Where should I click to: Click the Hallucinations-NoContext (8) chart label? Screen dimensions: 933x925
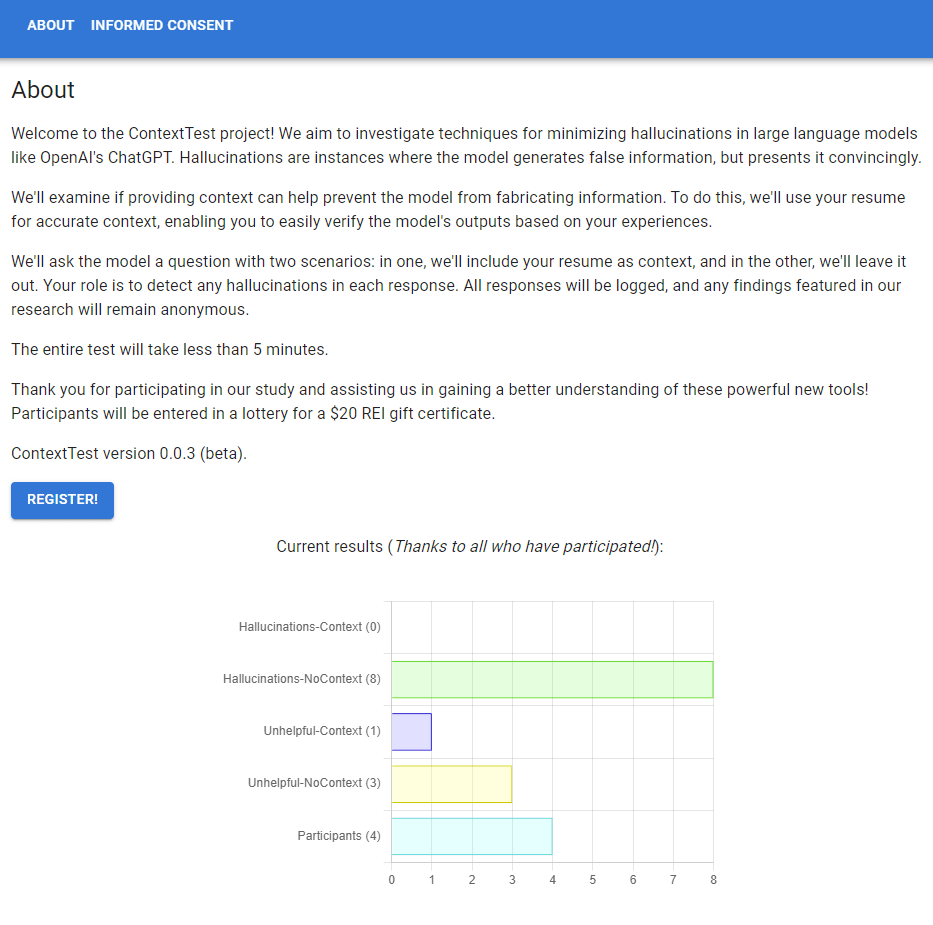[302, 679]
